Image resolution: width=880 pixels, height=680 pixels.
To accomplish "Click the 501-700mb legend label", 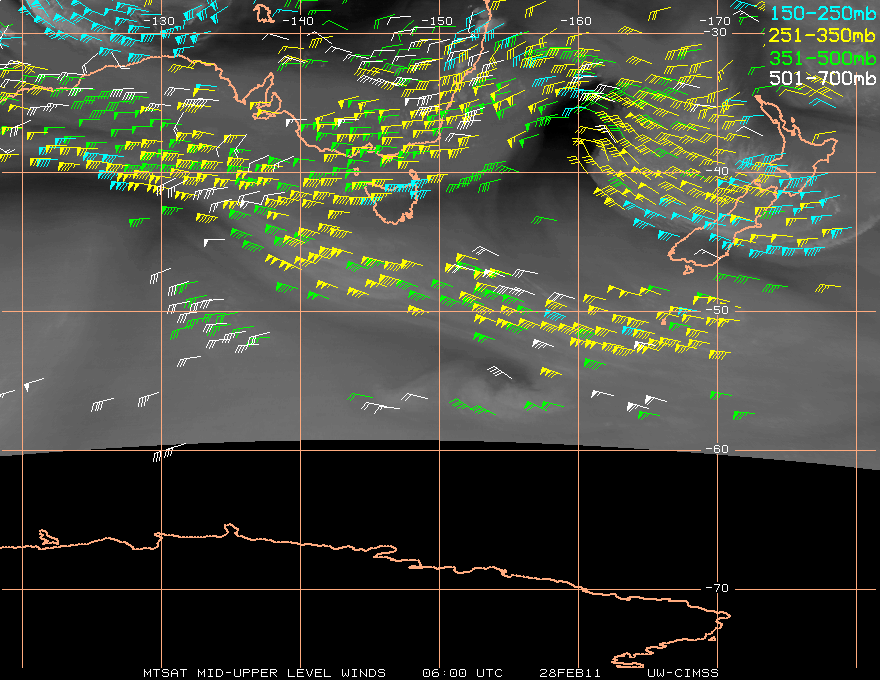I will pyautogui.click(x=822, y=78).
